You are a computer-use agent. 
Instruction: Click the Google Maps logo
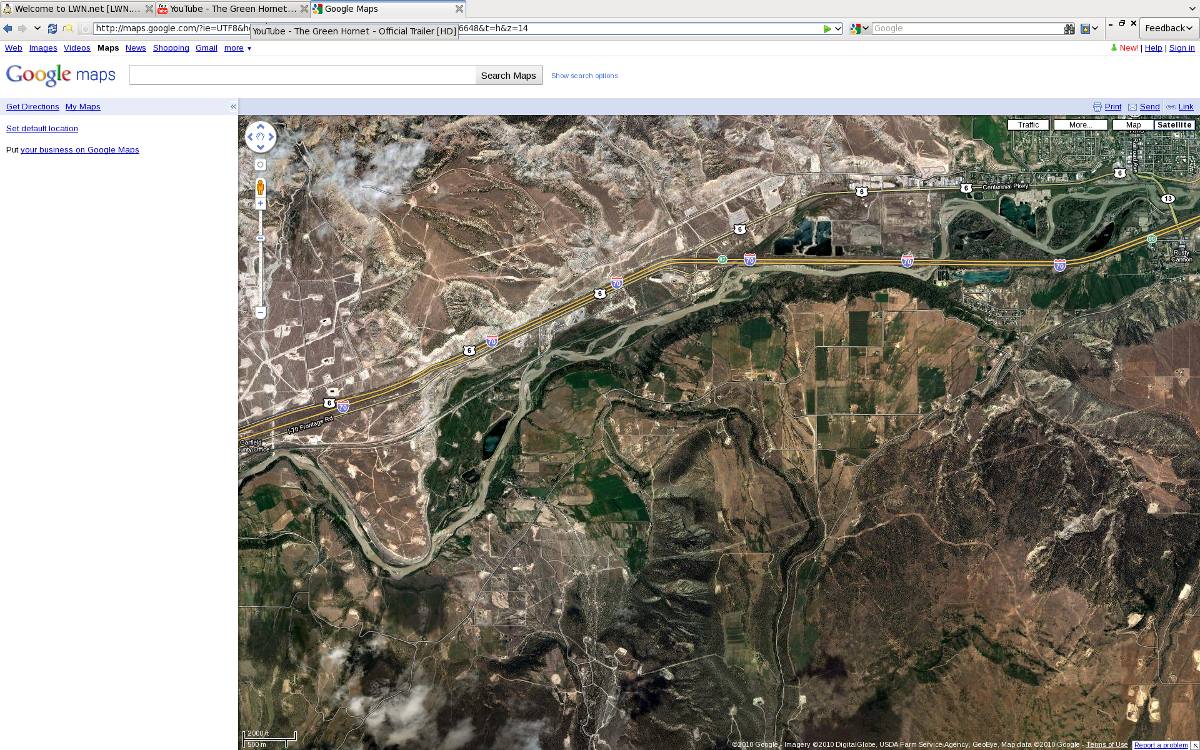pos(61,74)
